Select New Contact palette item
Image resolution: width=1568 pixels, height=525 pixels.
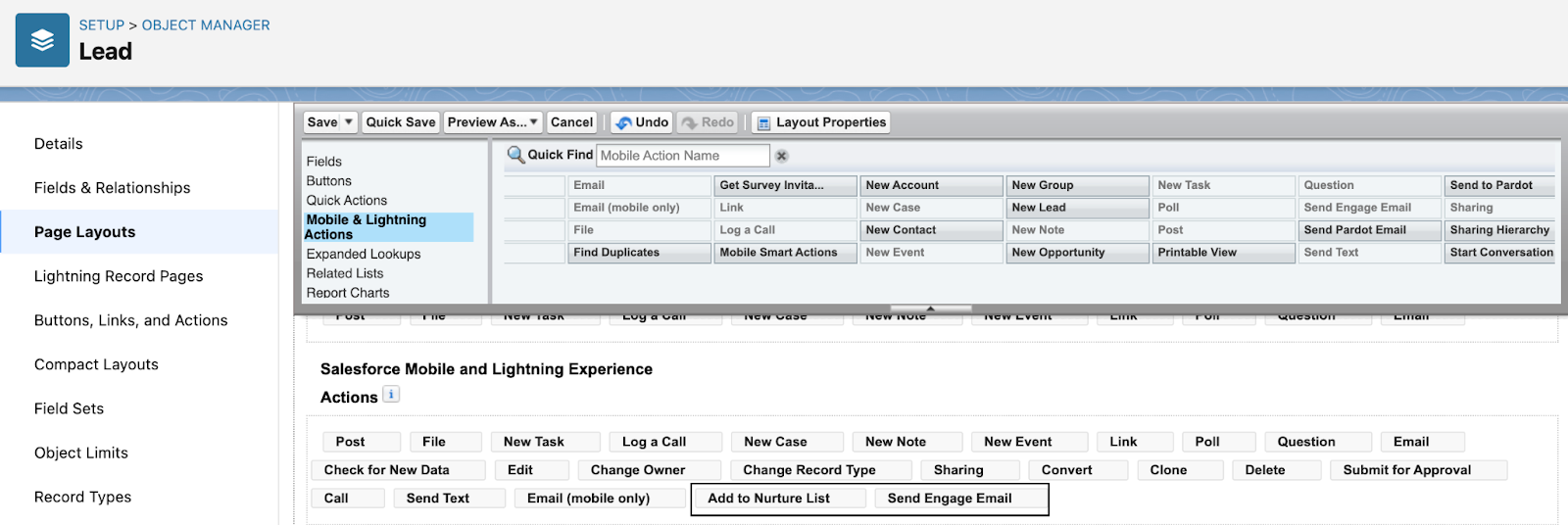931,230
